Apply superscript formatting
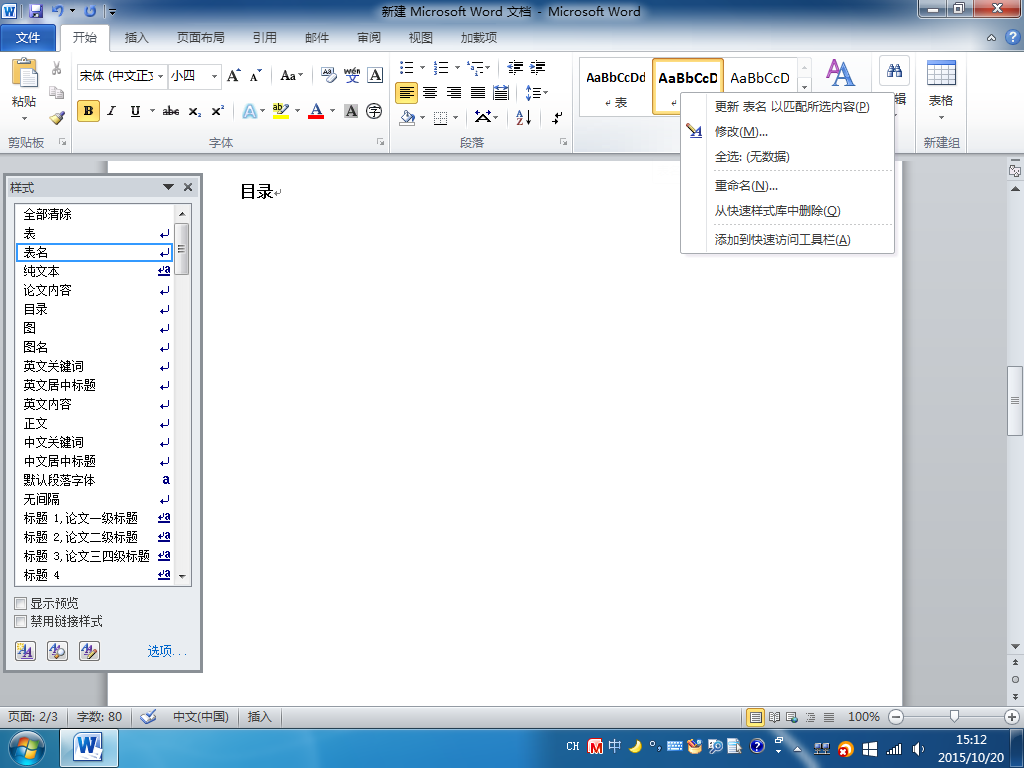This screenshot has height=768, width=1024. (217, 111)
